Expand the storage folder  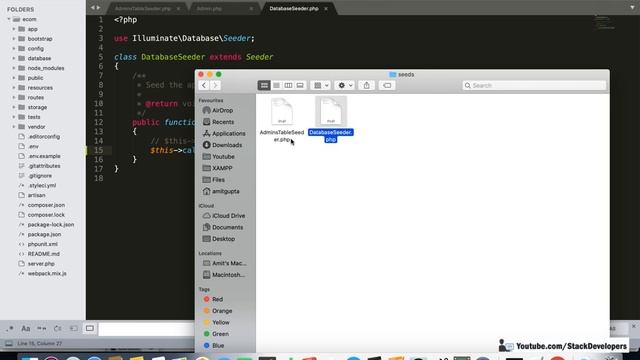13,107
